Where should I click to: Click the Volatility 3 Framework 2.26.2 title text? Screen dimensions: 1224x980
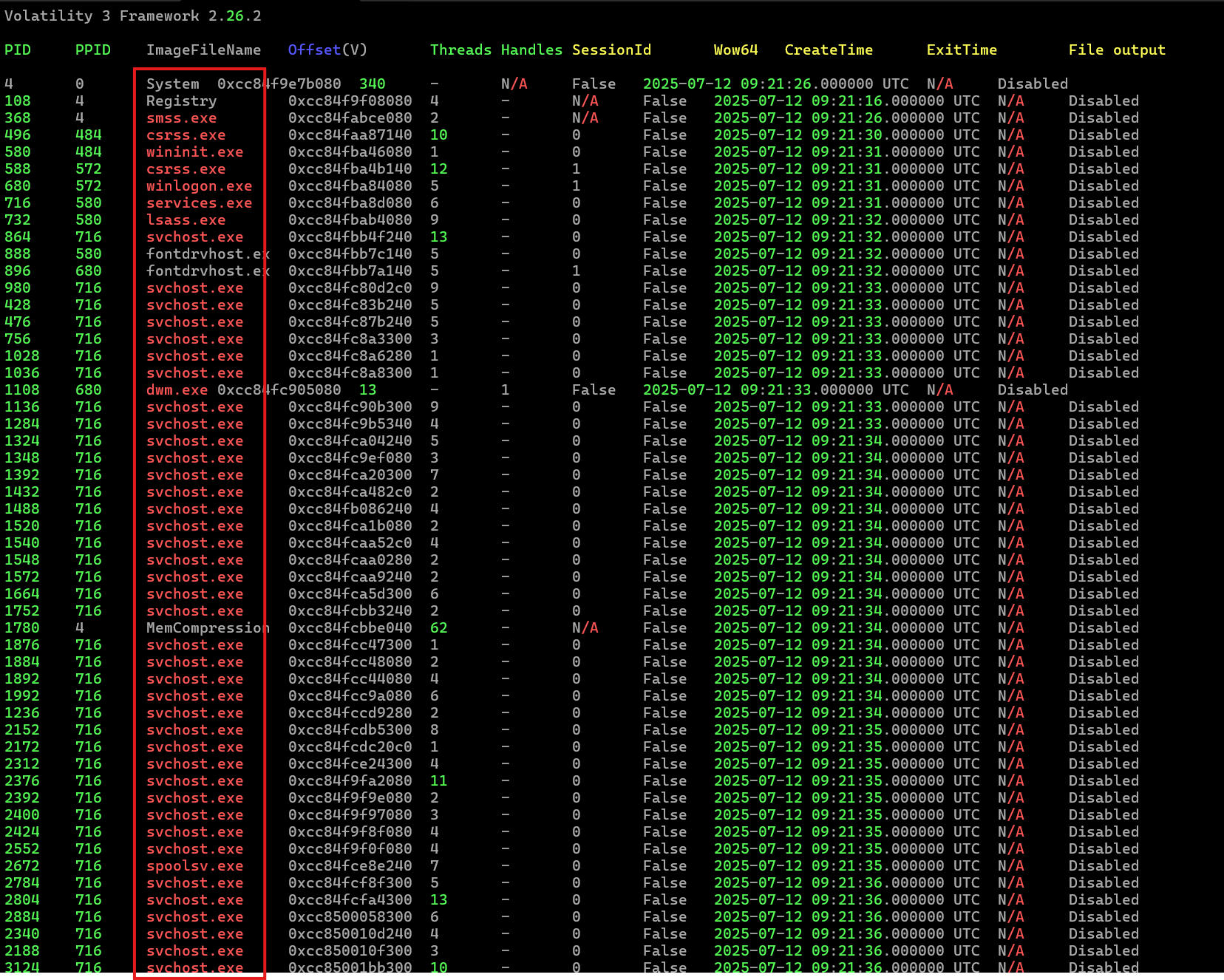pos(133,16)
